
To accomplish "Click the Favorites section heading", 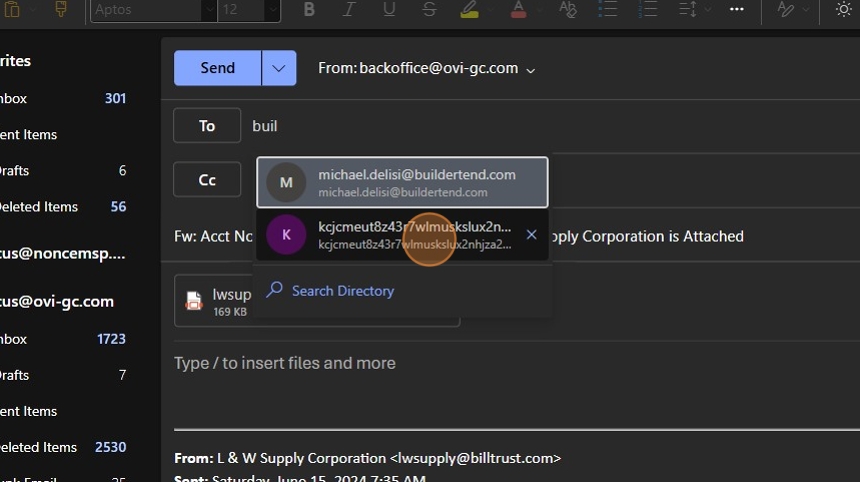I will pos(15,61).
